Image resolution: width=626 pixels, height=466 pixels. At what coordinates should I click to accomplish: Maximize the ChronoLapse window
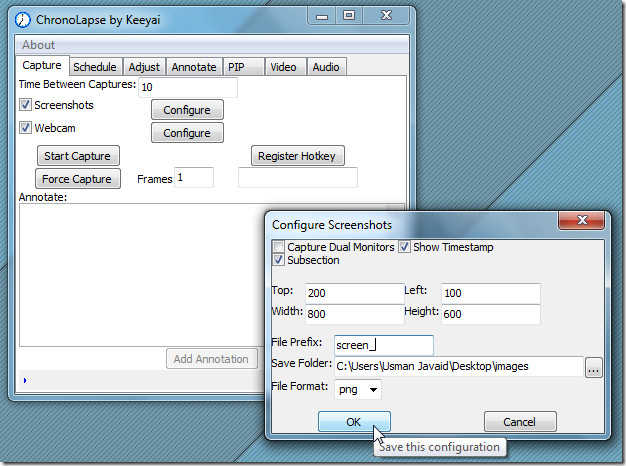coord(349,16)
